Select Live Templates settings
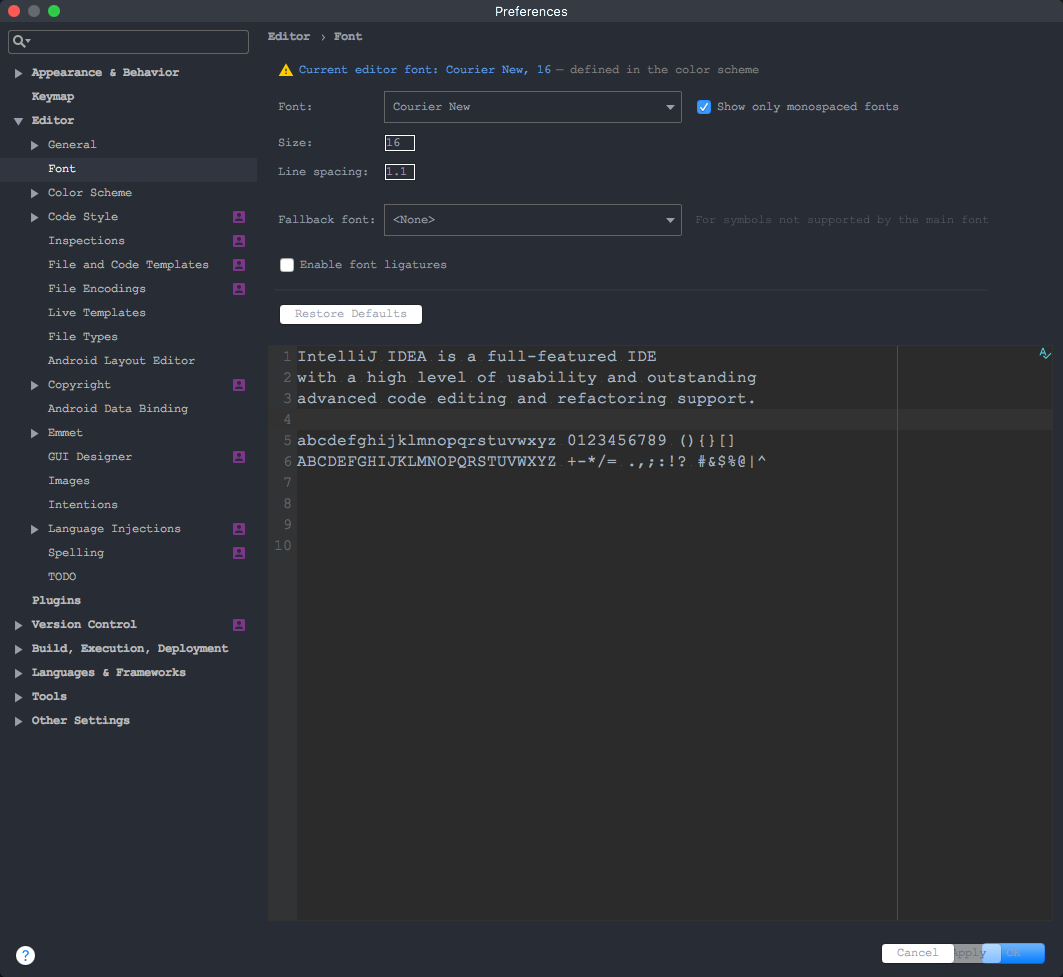The image size is (1063, 977). tap(97, 313)
